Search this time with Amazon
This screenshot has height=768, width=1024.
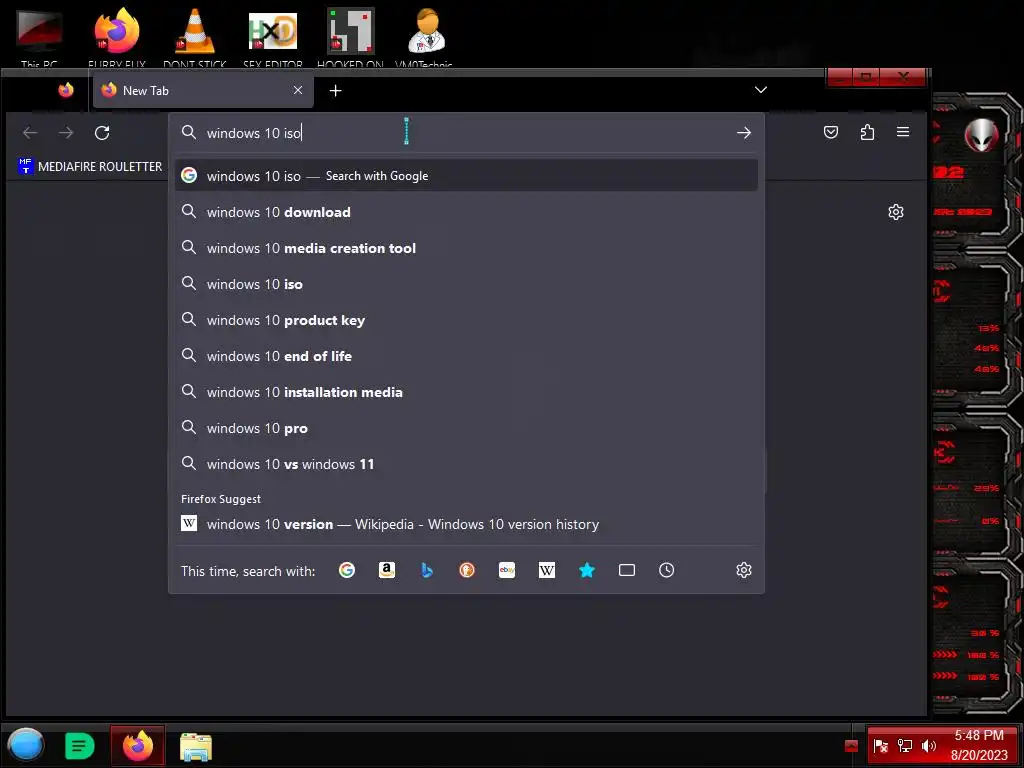tap(387, 570)
